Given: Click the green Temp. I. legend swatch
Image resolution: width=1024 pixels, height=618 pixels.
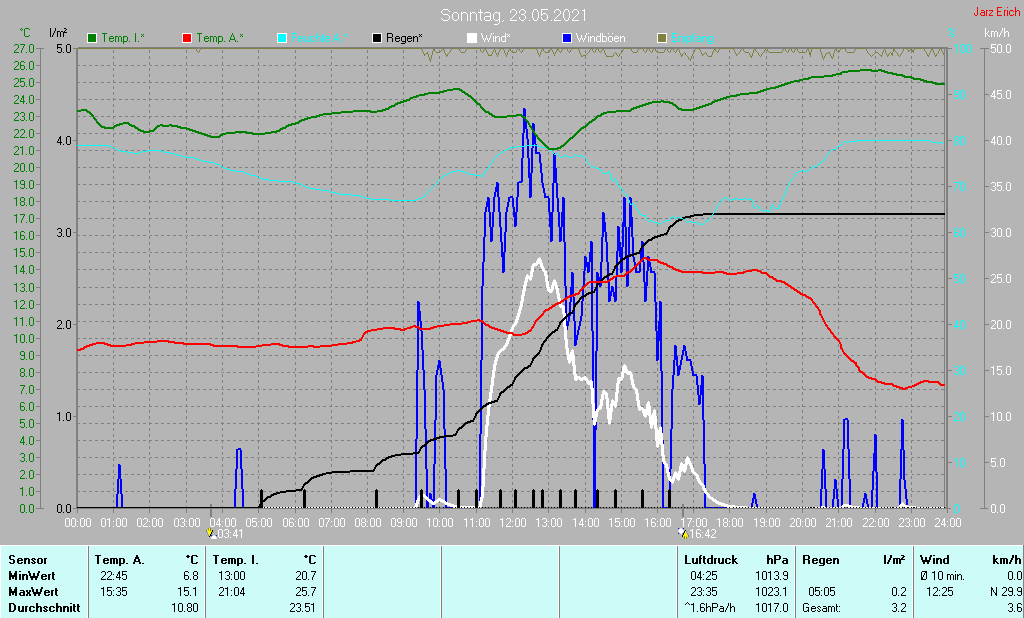Looking at the screenshot, I should [92, 38].
